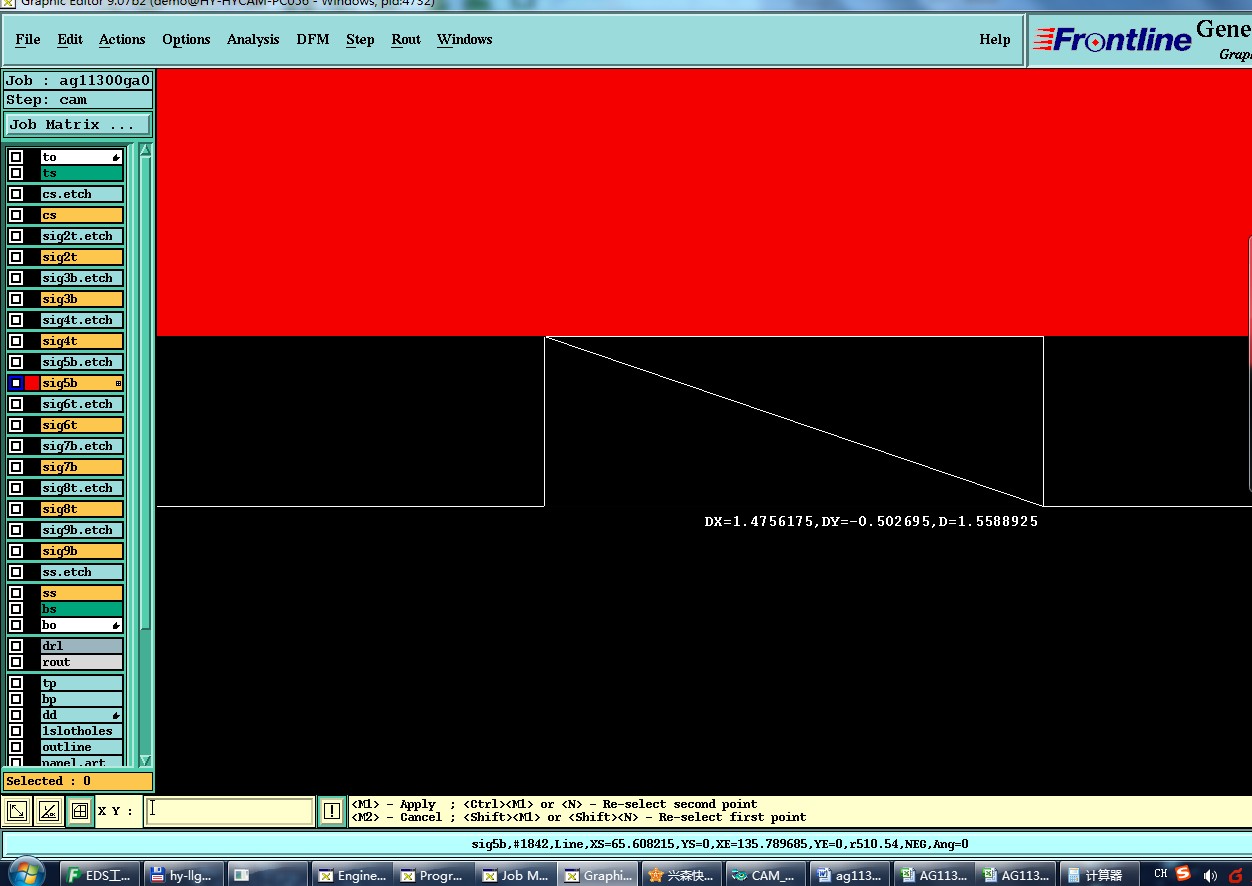Click the down arrow of layer list scrollbar
Image resolution: width=1252 pixels, height=886 pixels.
pyautogui.click(x=145, y=761)
